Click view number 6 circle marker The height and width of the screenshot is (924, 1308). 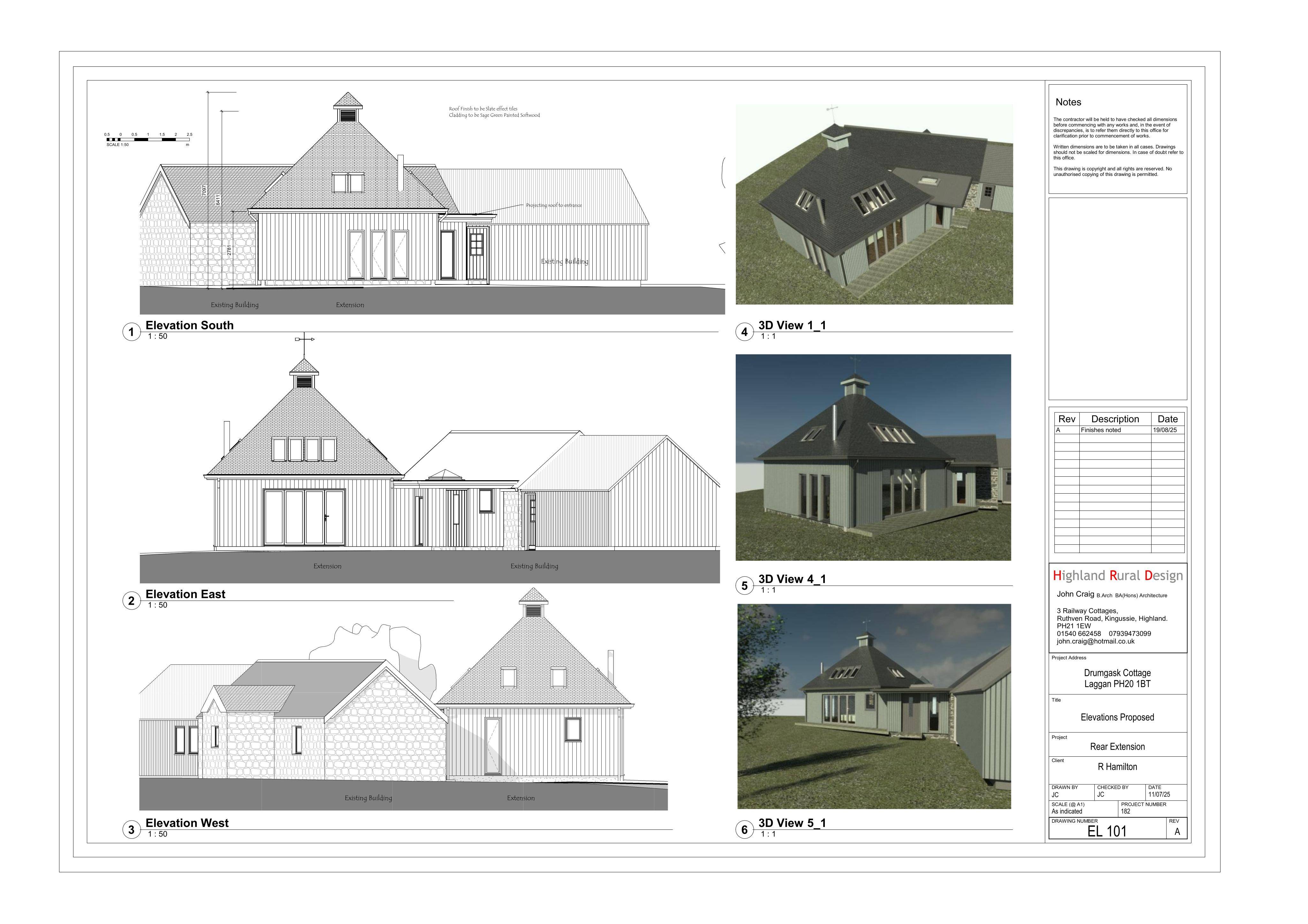coord(745,830)
